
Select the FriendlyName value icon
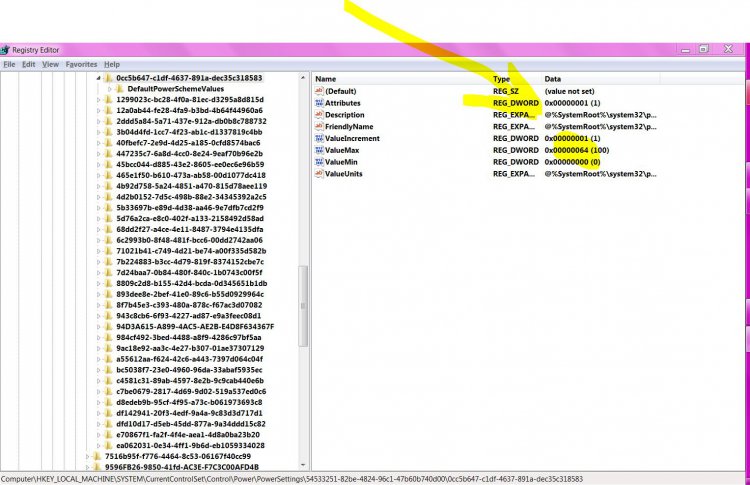(319, 126)
